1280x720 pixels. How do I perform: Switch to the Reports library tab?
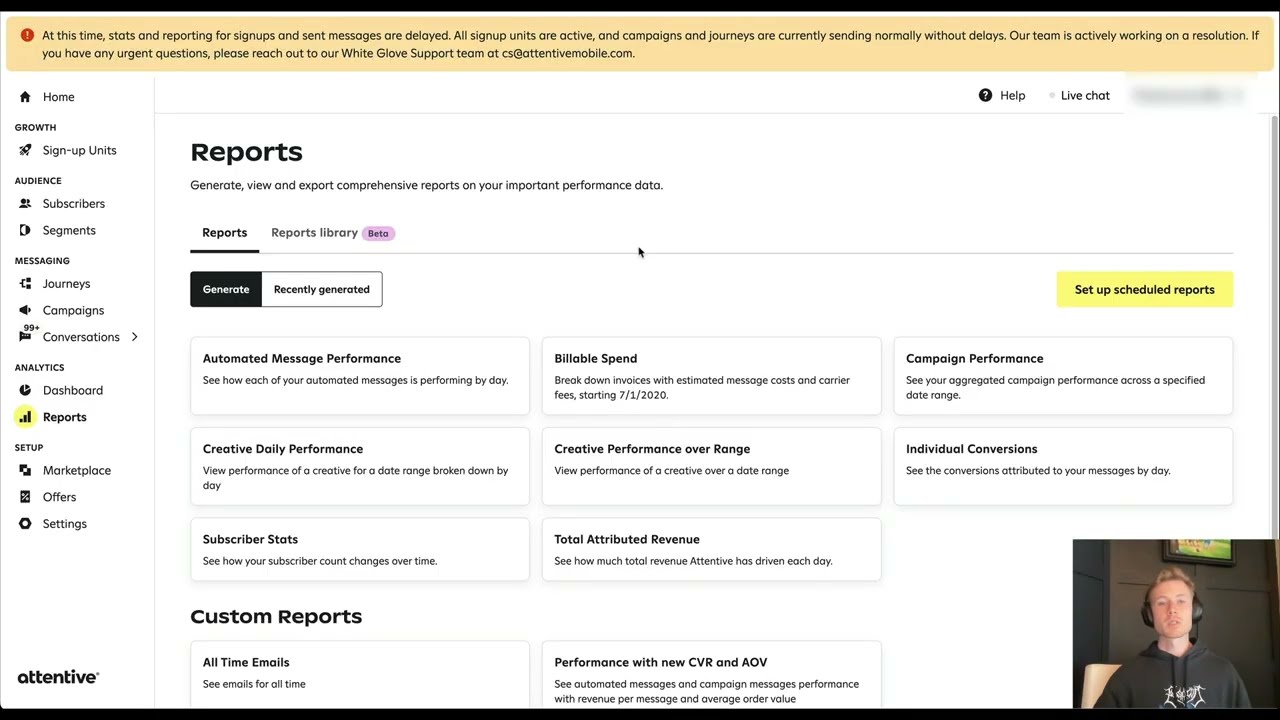pyautogui.click(x=314, y=233)
